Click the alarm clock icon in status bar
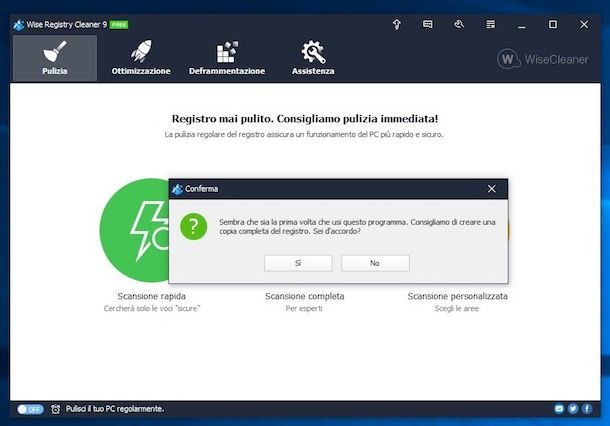The height and width of the screenshot is (426, 610). tap(56, 409)
